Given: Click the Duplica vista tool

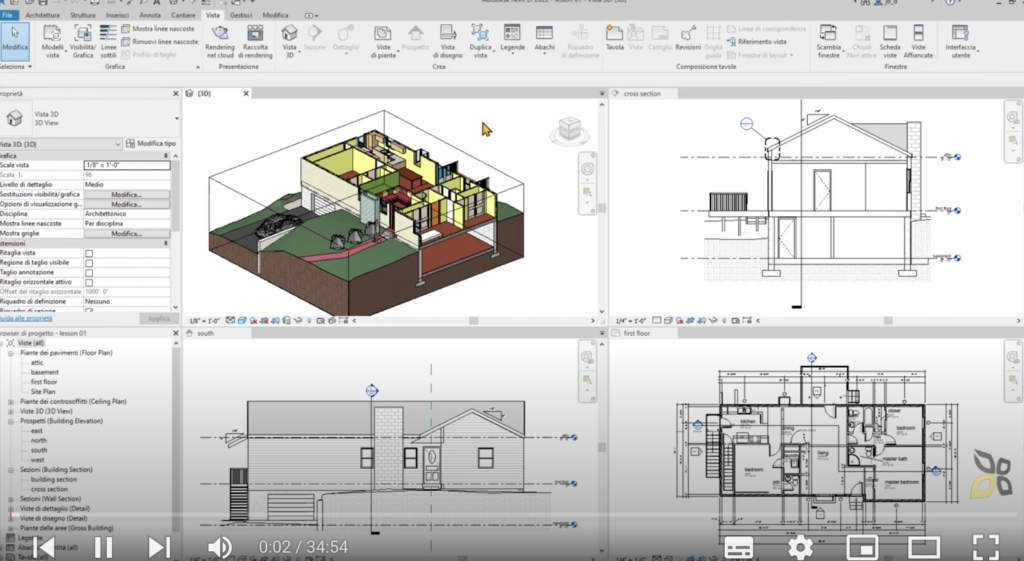Looking at the screenshot, I should (480, 42).
